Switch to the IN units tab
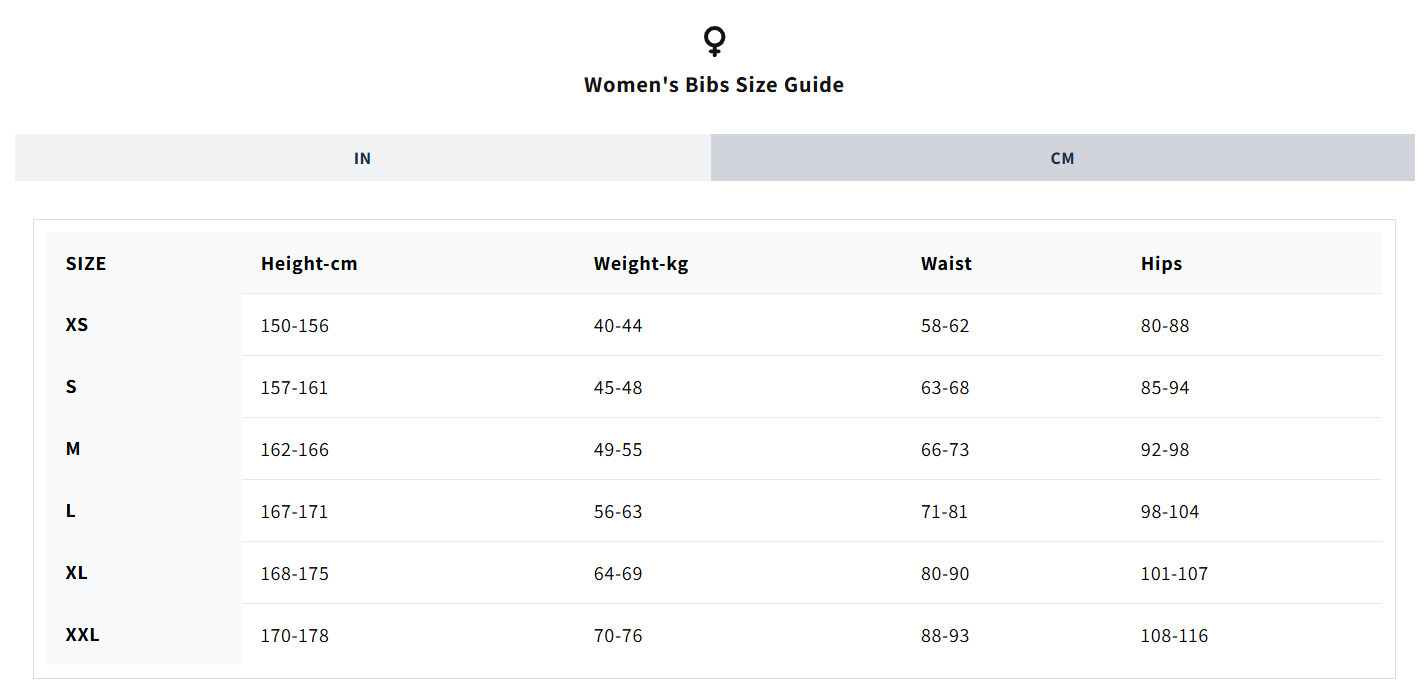Viewport: 1425px width, 692px height. [363, 158]
